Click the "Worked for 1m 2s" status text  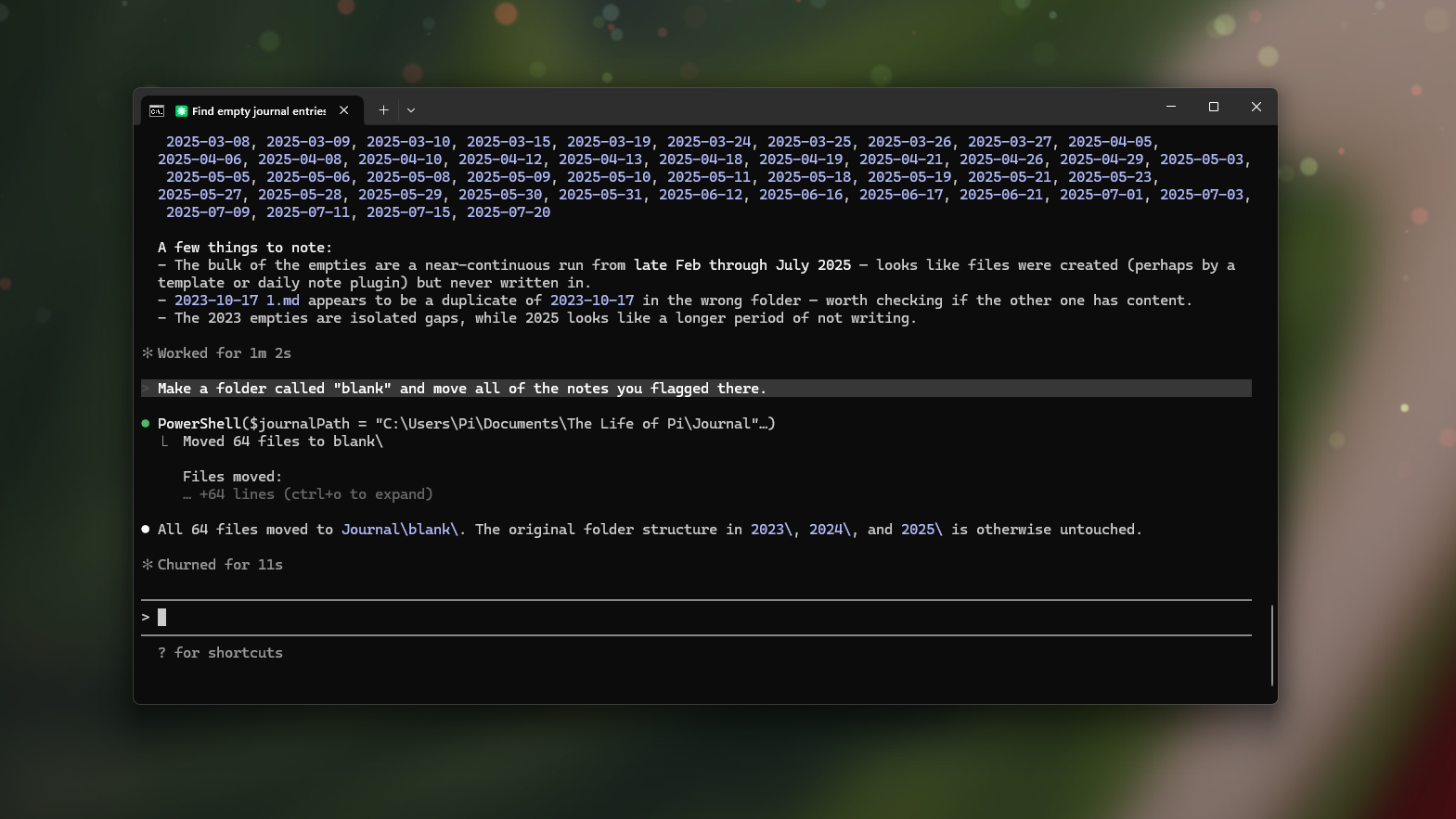point(225,353)
